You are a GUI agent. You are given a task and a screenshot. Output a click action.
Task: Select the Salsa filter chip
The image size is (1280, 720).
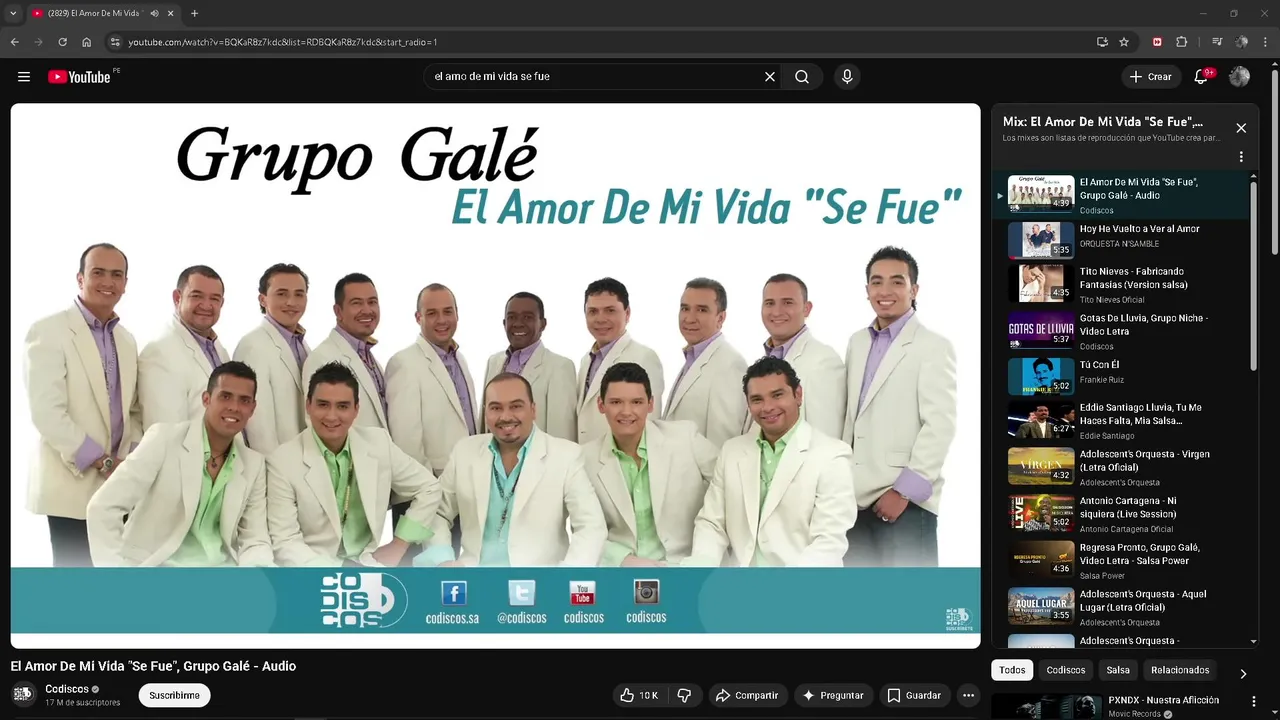coord(1118,670)
